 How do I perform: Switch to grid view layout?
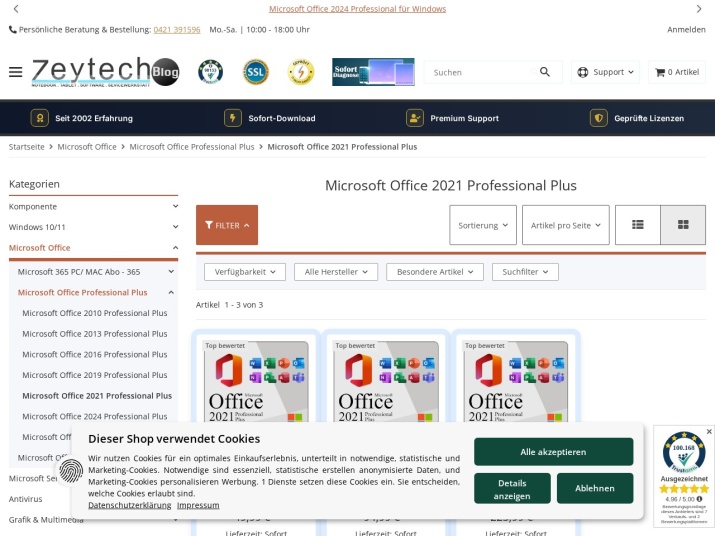pyautogui.click(x=683, y=225)
